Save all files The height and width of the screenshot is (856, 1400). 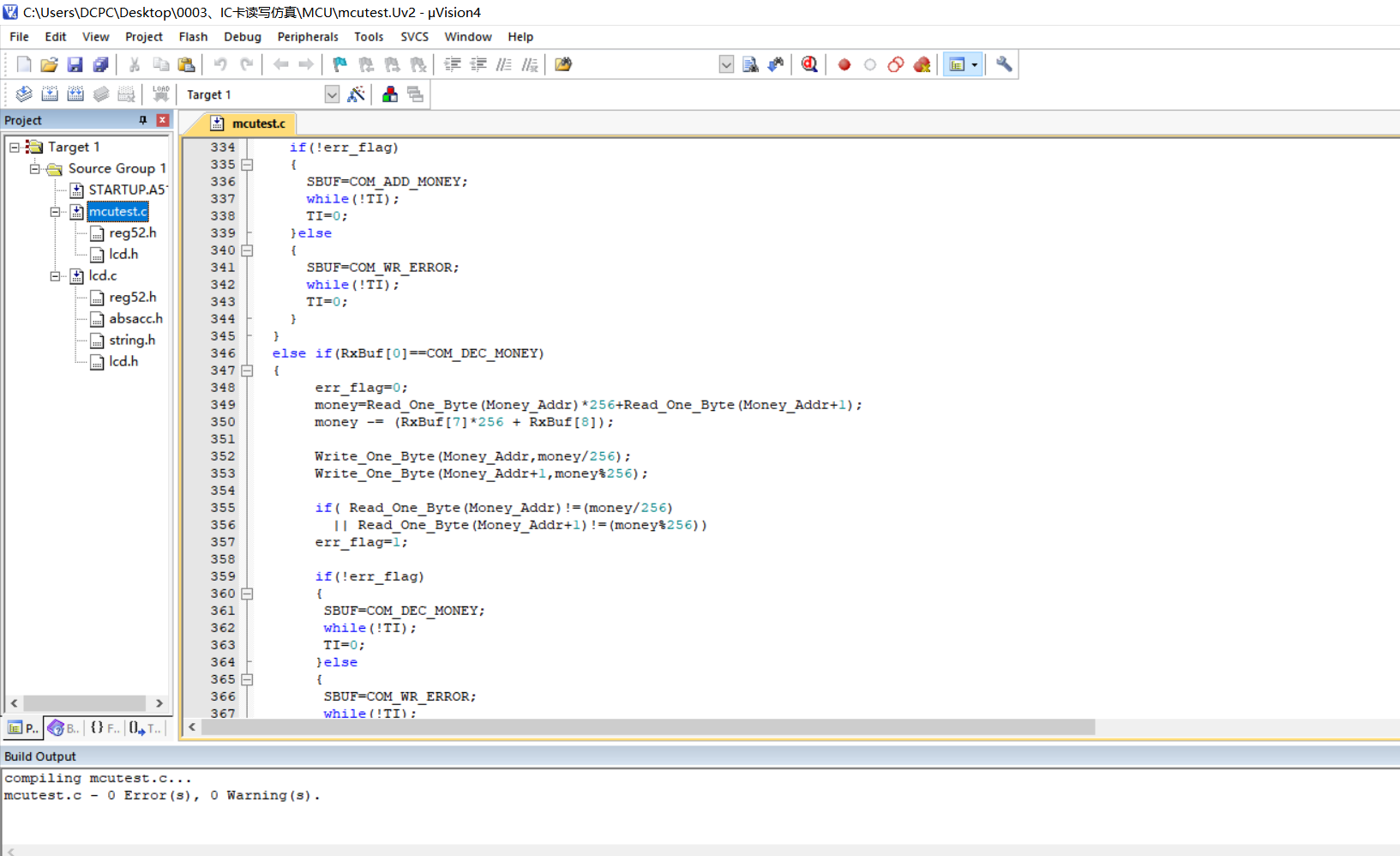click(x=101, y=64)
